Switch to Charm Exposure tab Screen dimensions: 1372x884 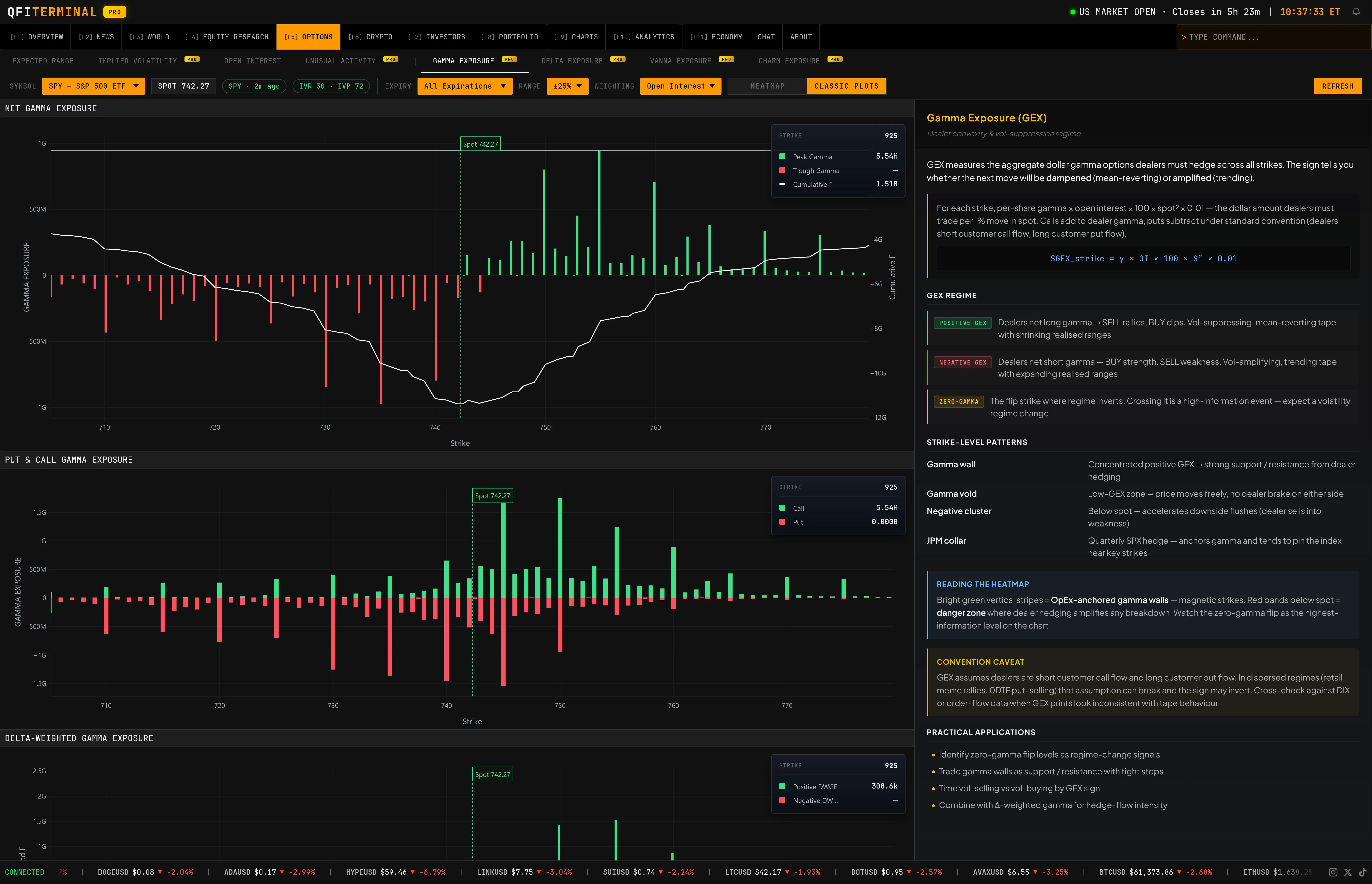click(x=800, y=61)
